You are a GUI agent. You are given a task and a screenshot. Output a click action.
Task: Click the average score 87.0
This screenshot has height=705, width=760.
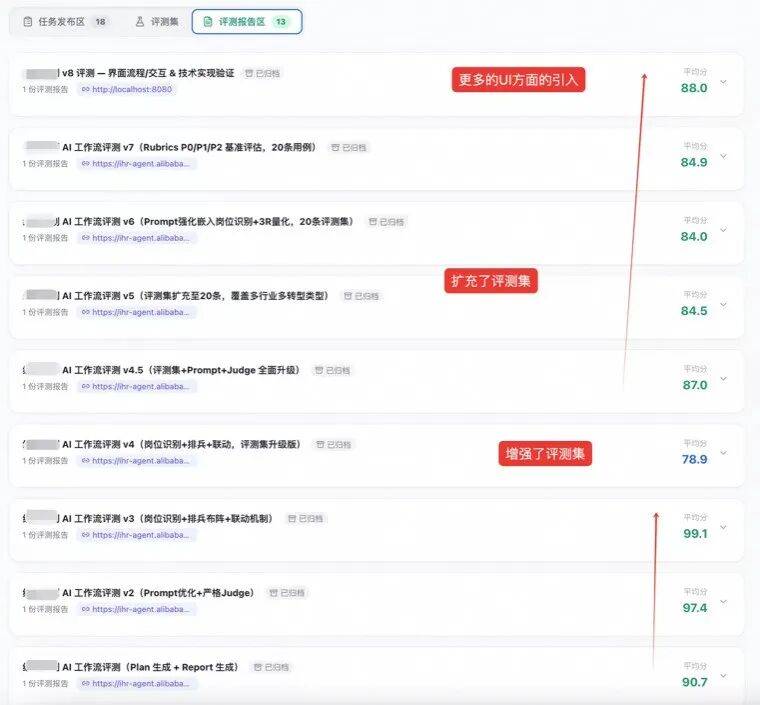click(x=695, y=385)
